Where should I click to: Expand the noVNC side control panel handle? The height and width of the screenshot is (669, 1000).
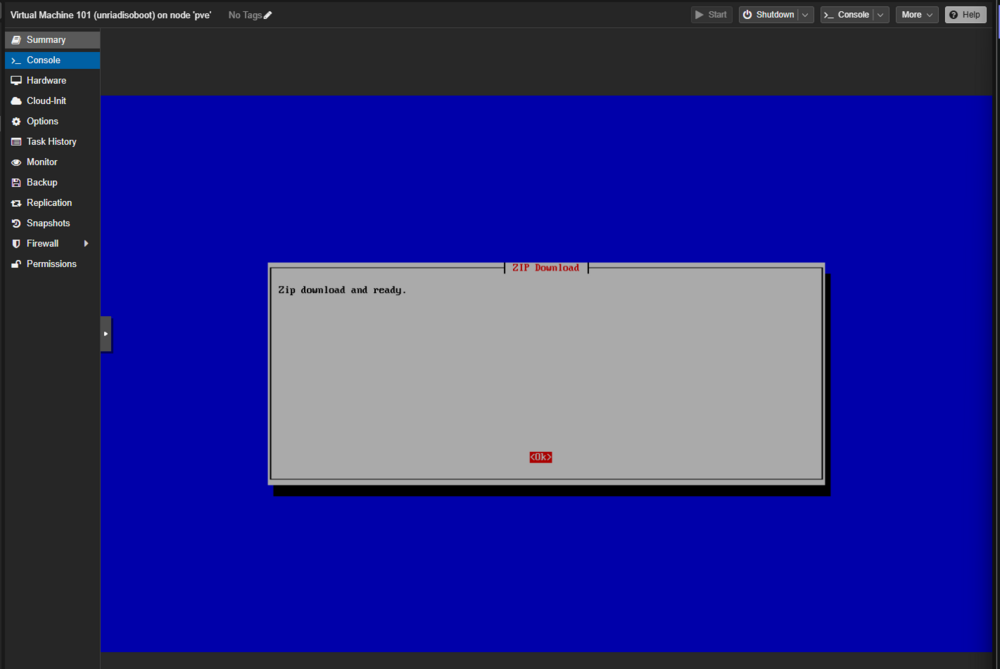[x=106, y=334]
